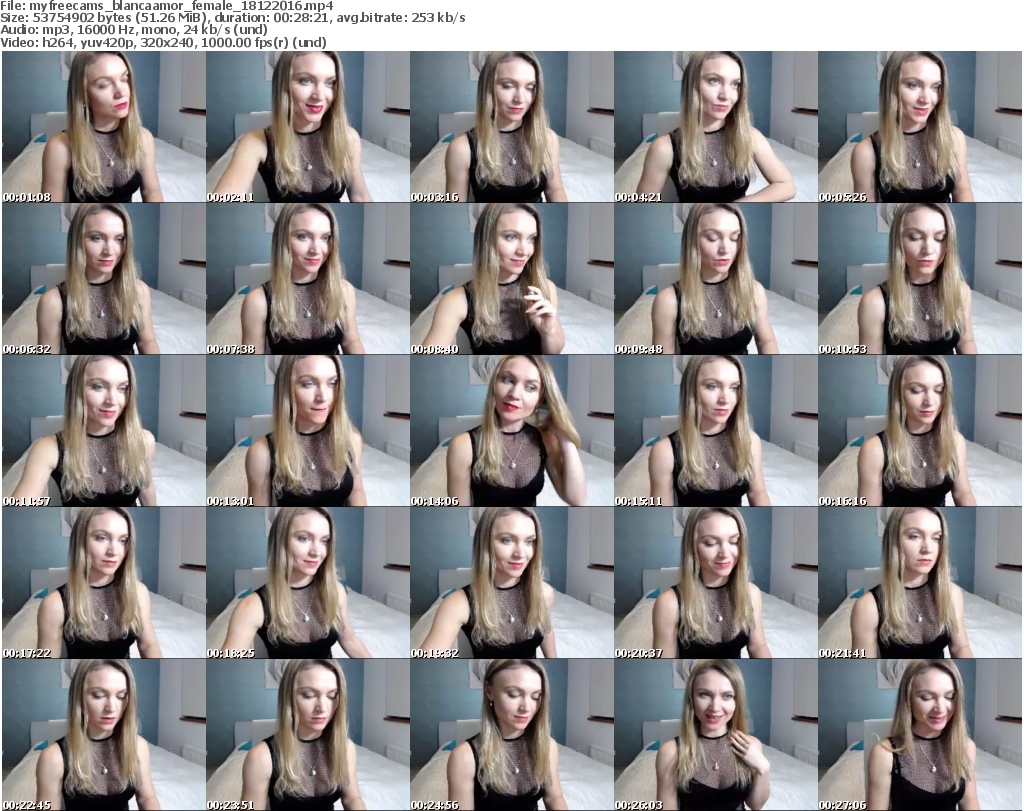Choose the thumbnail marked 00:22:45
1024x811 pixels.
pyautogui.click(x=104, y=735)
